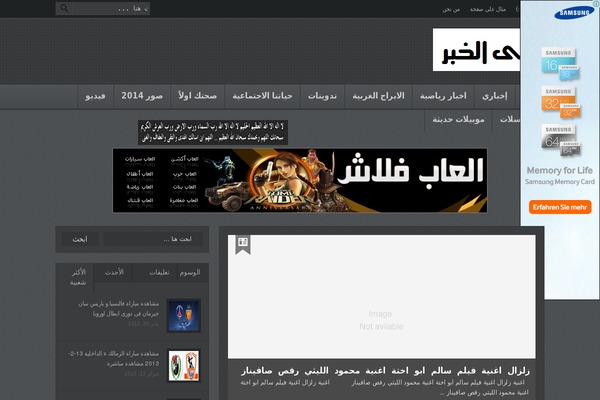The height and width of the screenshot is (400, 600).
Task: Focus the top bar search input field
Action: [x=109, y=8]
